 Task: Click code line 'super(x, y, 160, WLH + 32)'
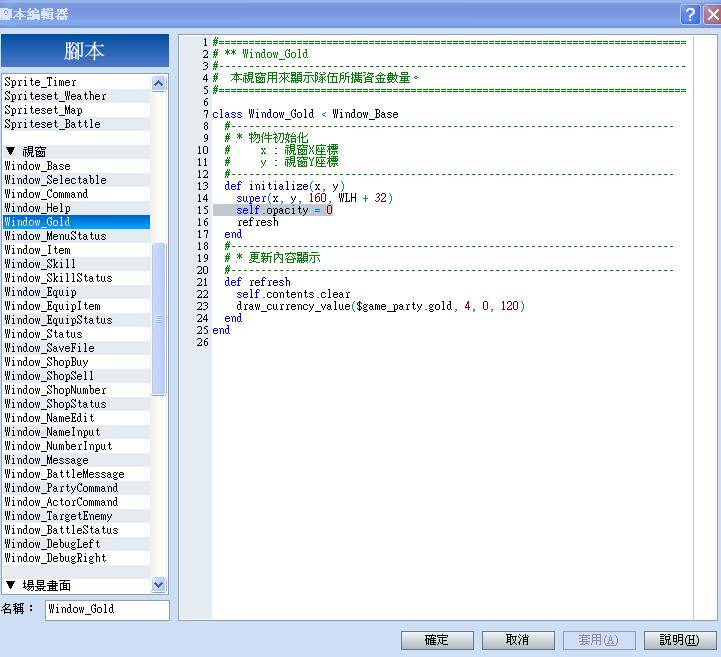(315, 198)
